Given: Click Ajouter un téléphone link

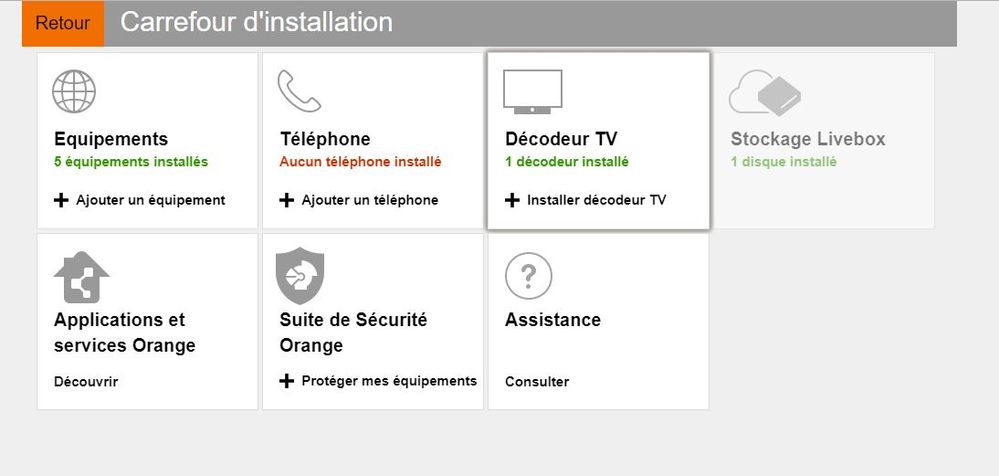Looking at the screenshot, I should click(359, 200).
